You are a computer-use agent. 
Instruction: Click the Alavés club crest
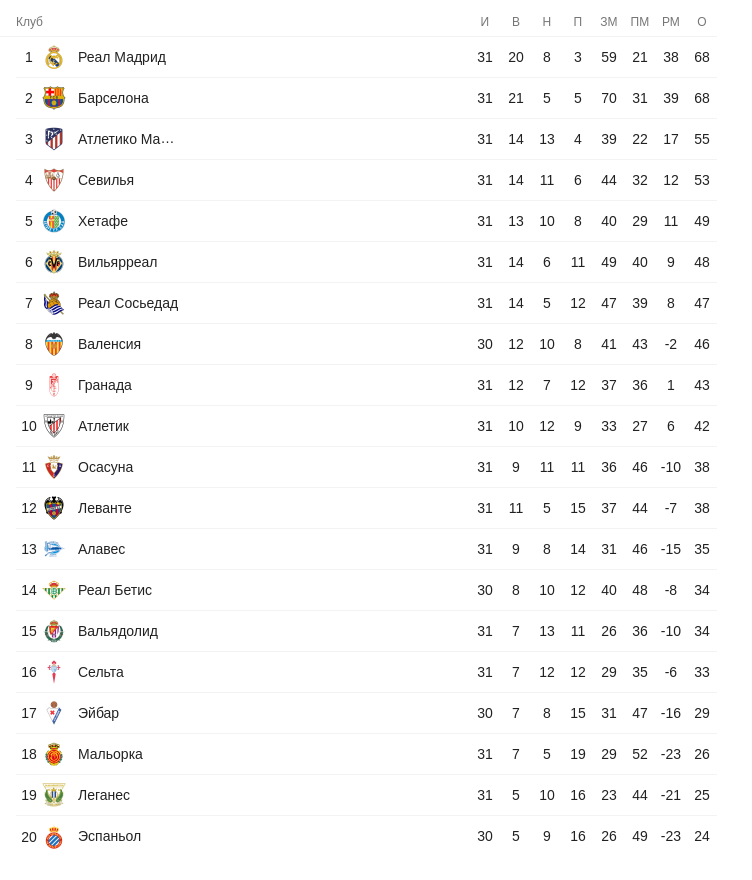[x=54, y=549]
